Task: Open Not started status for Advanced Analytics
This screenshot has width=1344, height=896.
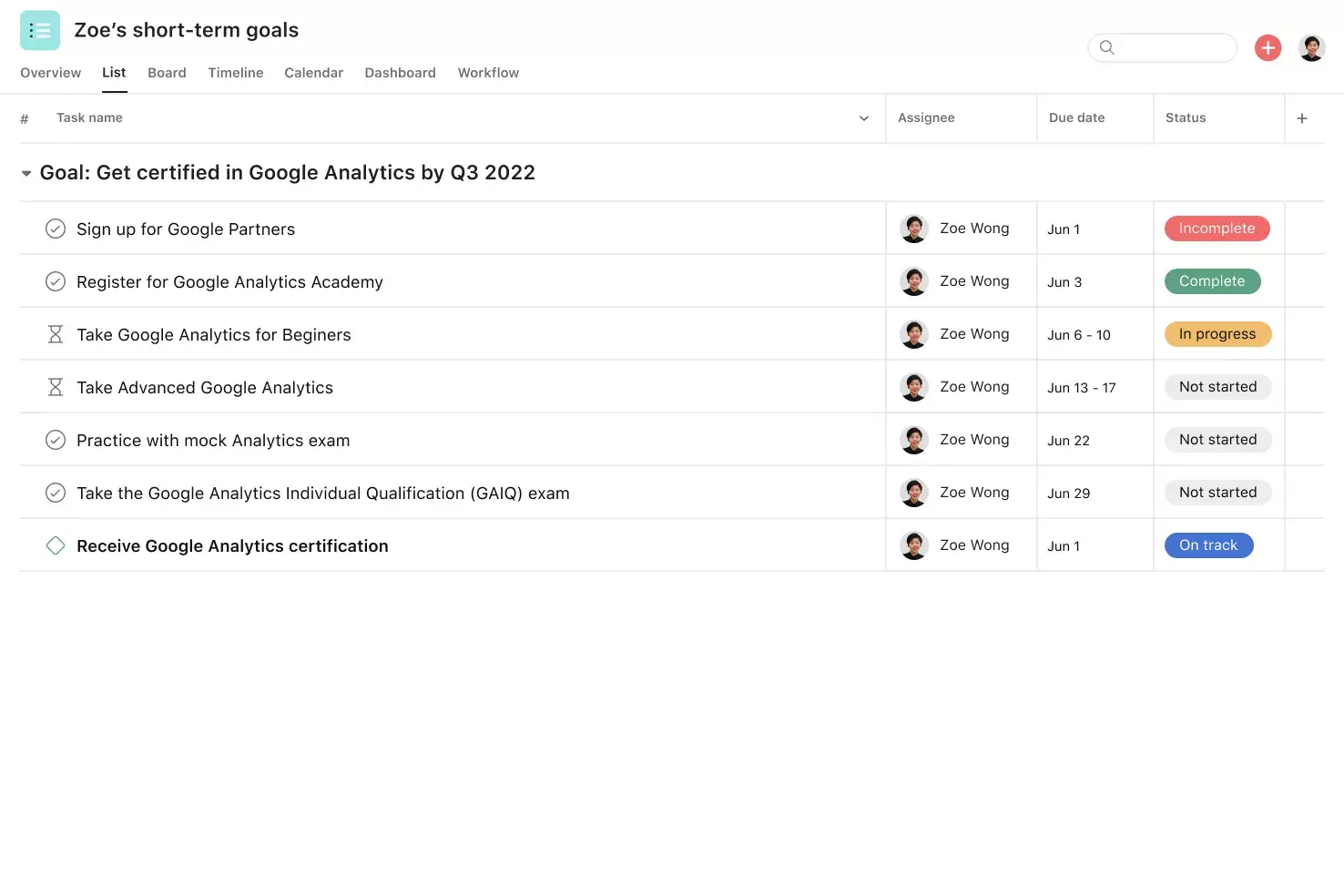Action: point(1217,387)
